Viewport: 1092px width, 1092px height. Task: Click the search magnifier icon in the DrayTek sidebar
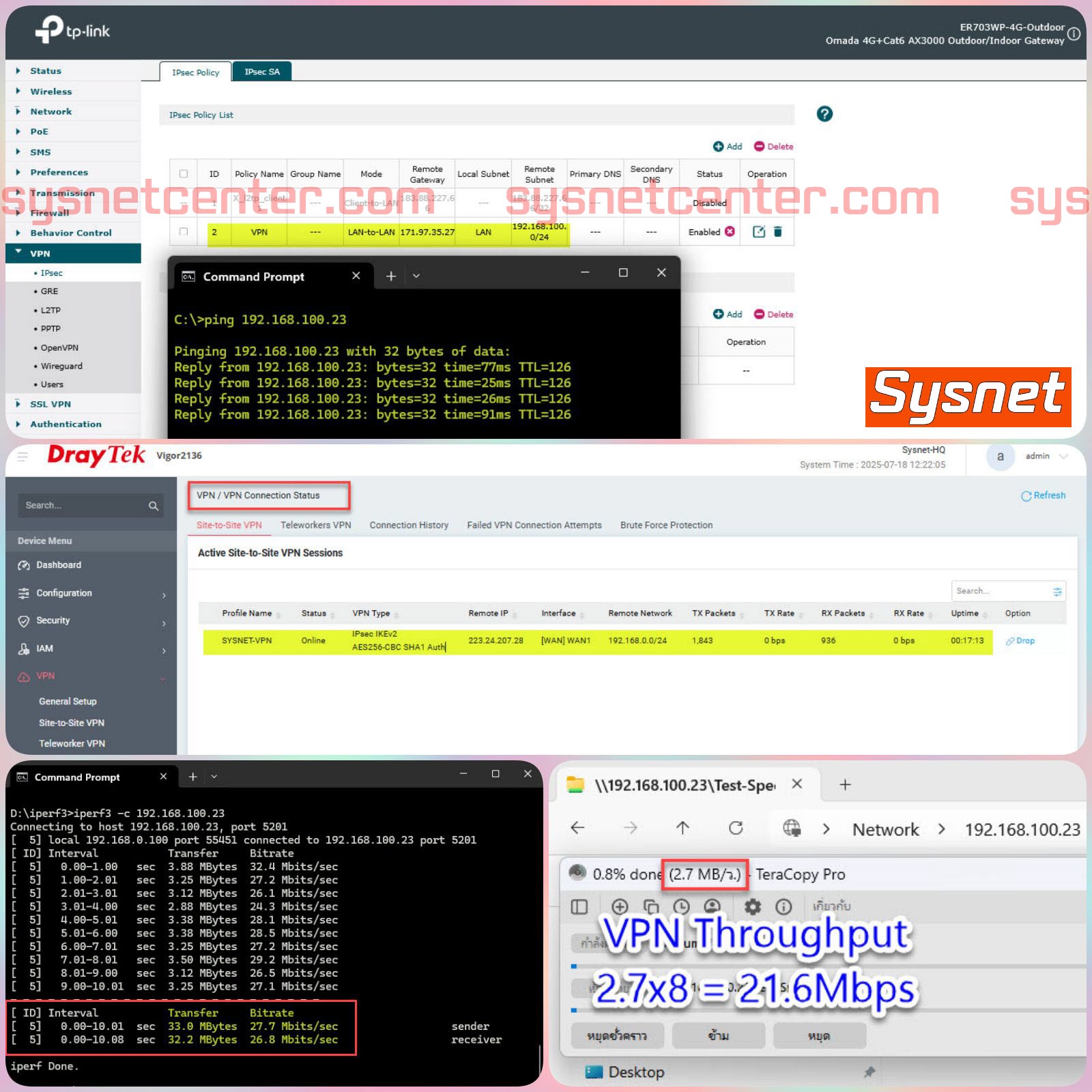[154, 506]
